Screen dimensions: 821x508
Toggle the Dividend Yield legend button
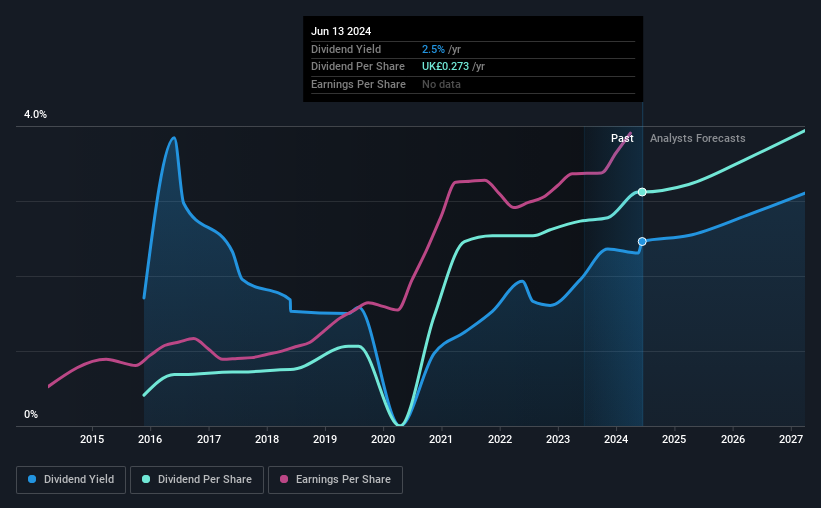(x=71, y=480)
